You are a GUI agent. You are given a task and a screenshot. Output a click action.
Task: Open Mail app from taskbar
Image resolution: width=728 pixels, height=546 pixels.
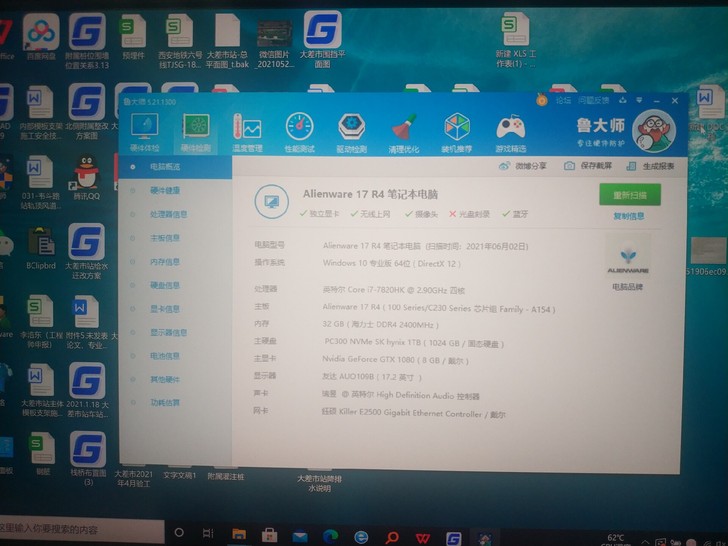coord(300,537)
